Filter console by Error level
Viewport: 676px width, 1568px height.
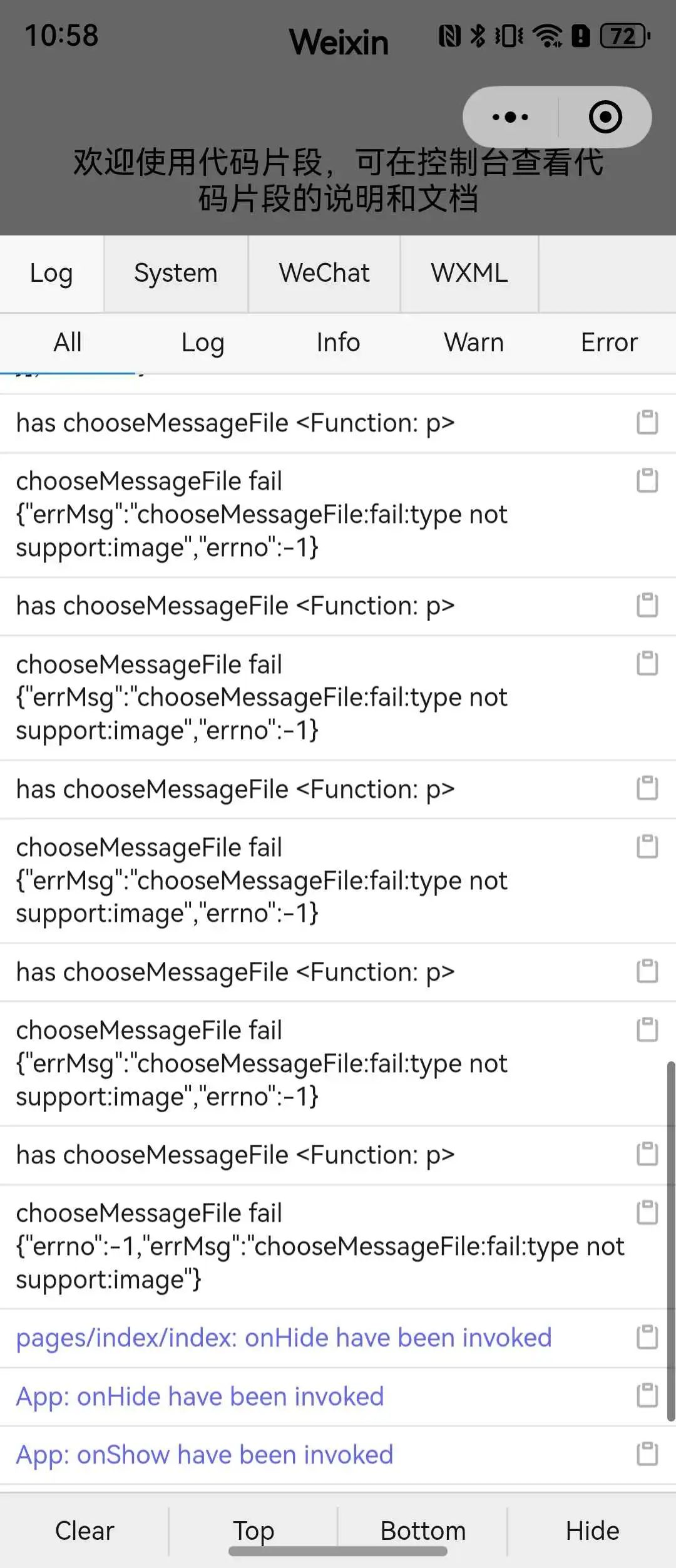(609, 343)
